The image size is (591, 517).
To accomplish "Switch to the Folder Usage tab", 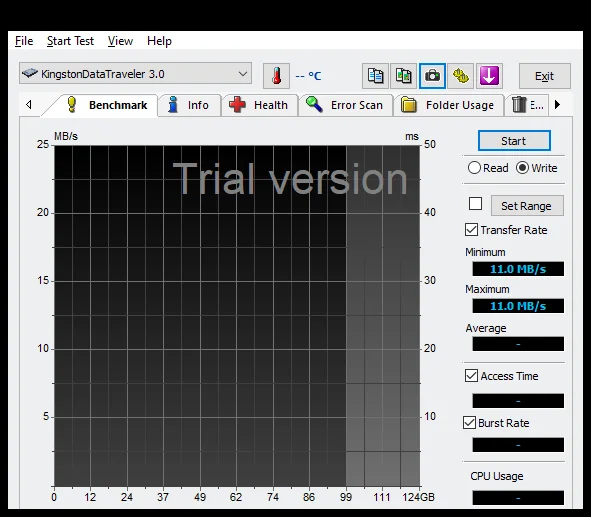I will [449, 105].
